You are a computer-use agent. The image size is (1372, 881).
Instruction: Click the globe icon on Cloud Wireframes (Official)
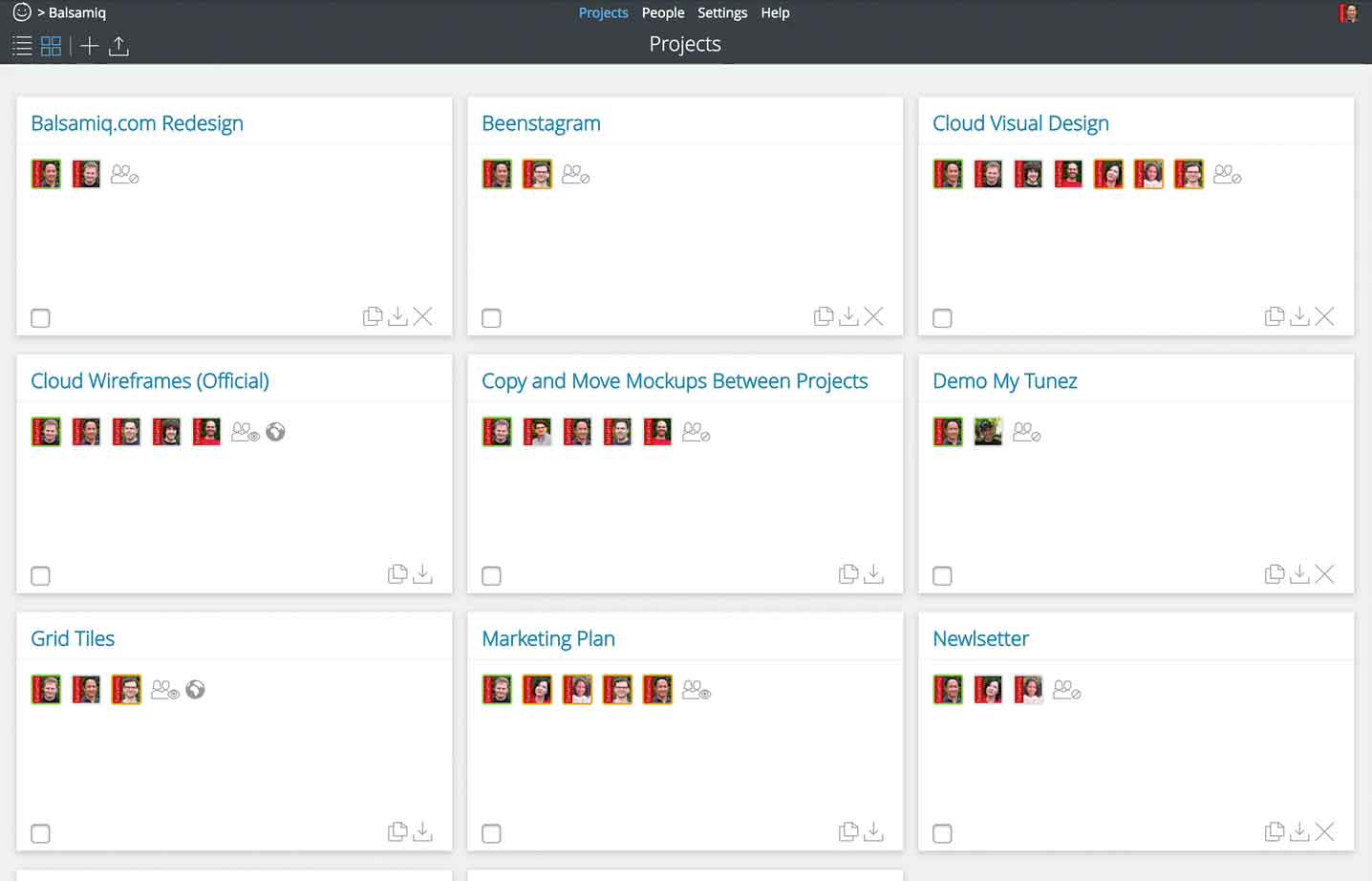(275, 432)
